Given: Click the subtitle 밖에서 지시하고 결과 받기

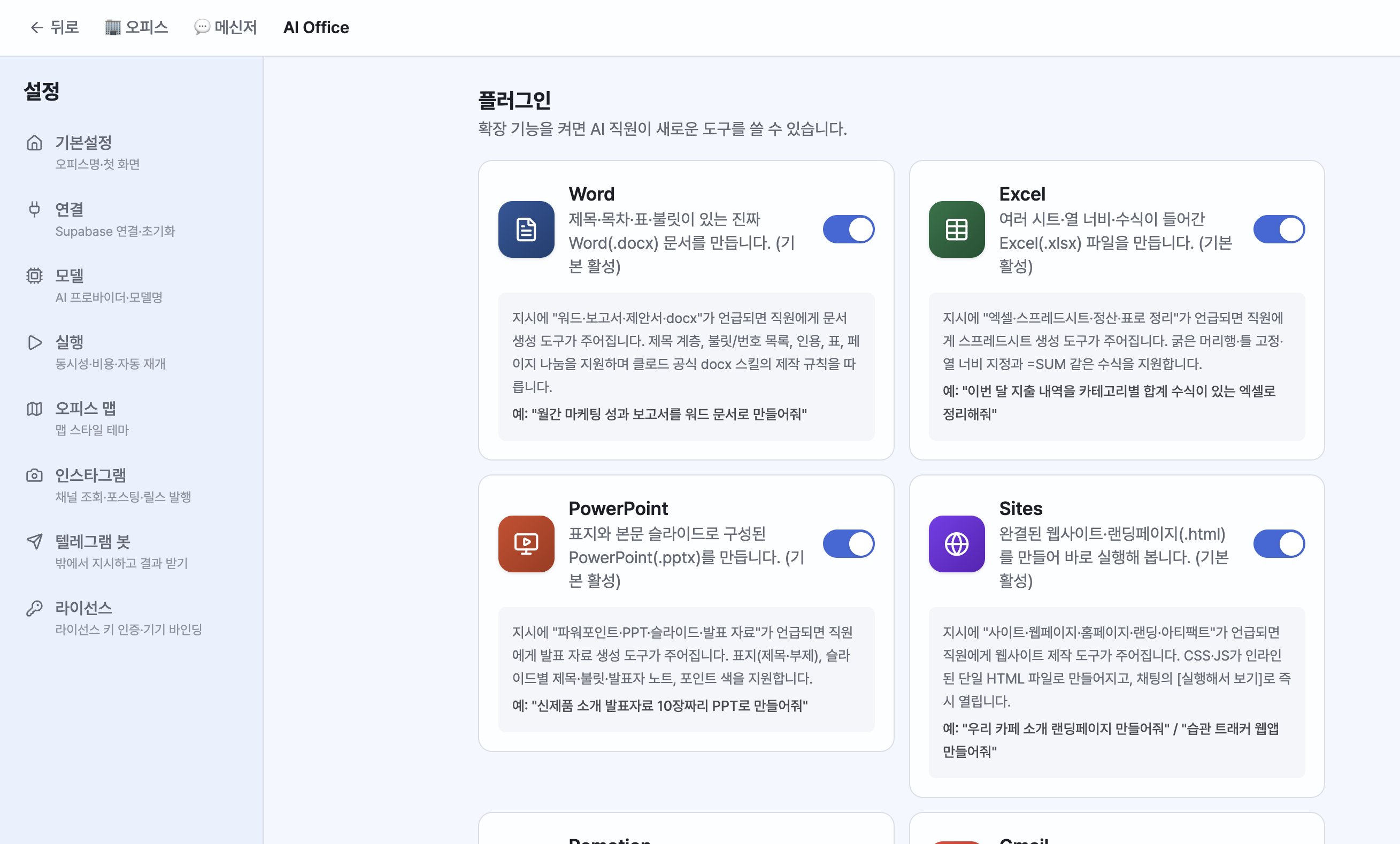Looking at the screenshot, I should (121, 563).
